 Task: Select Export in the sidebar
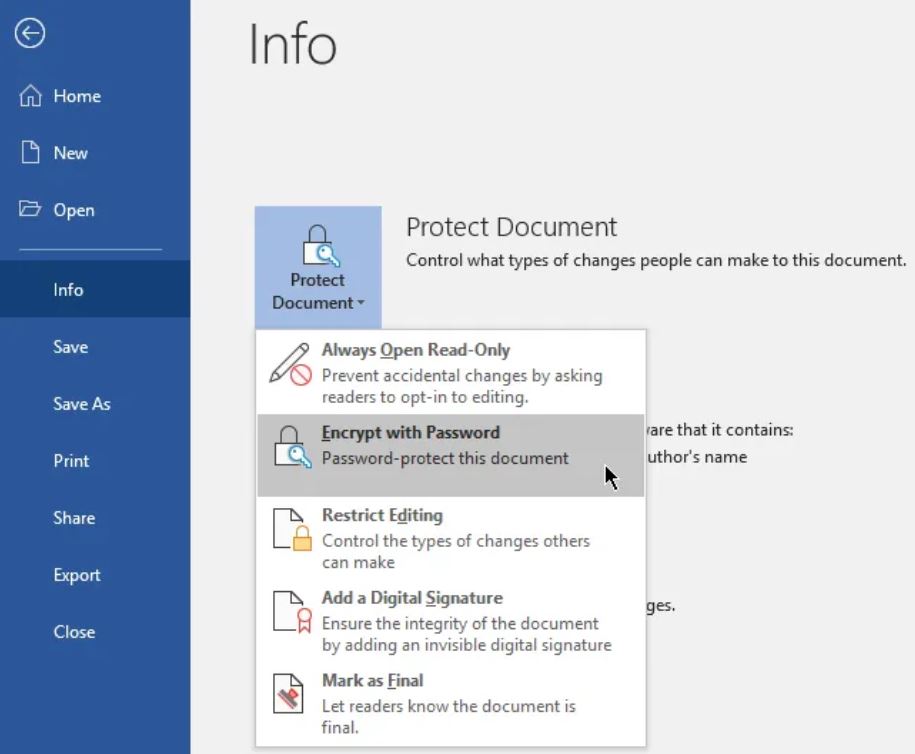coord(77,575)
